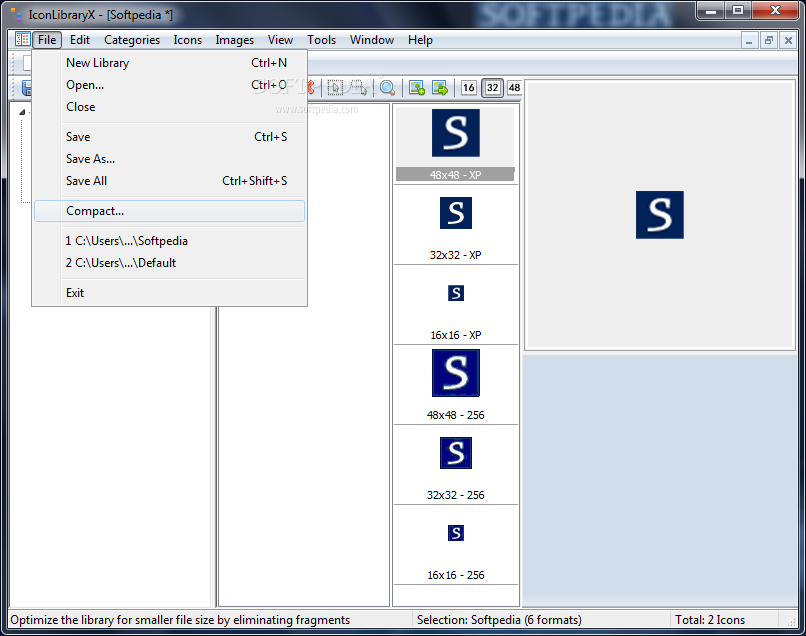Choose Open... from File menu
The width and height of the screenshot is (806, 636).
coord(170,85)
